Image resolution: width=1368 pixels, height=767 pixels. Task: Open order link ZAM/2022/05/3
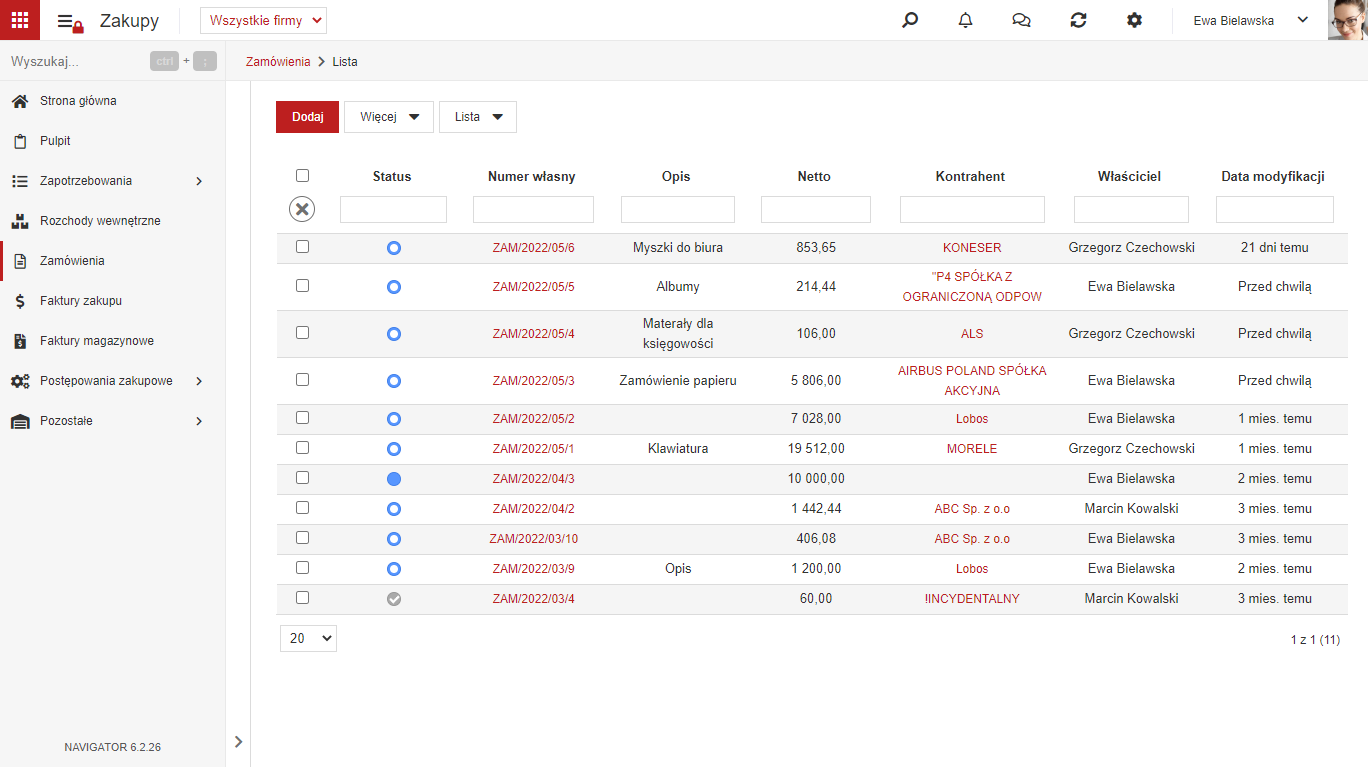point(533,381)
